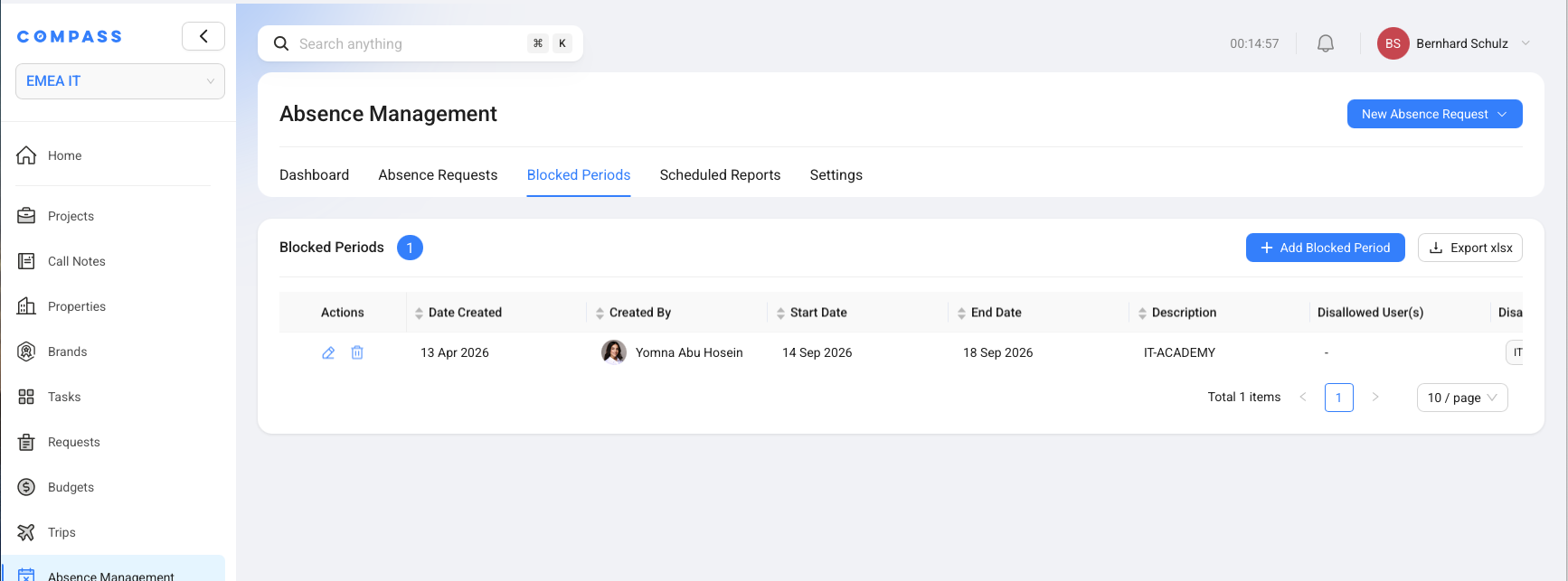Switch to the Absence Requests tab
Image resolution: width=1568 pixels, height=581 pixels.
coord(438,175)
